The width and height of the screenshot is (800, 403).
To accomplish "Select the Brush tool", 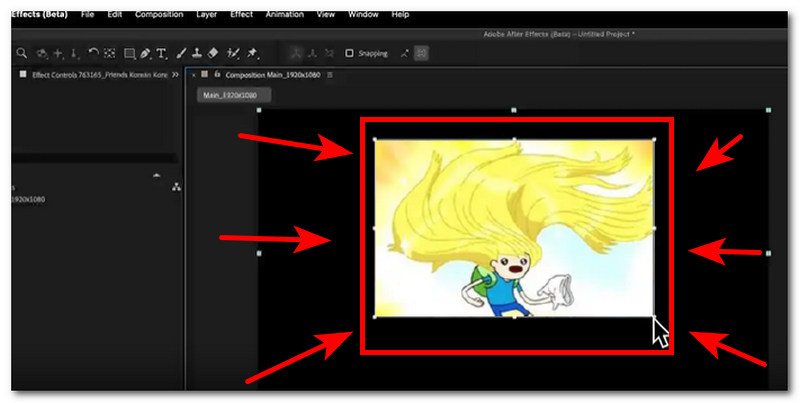I will (x=182, y=53).
